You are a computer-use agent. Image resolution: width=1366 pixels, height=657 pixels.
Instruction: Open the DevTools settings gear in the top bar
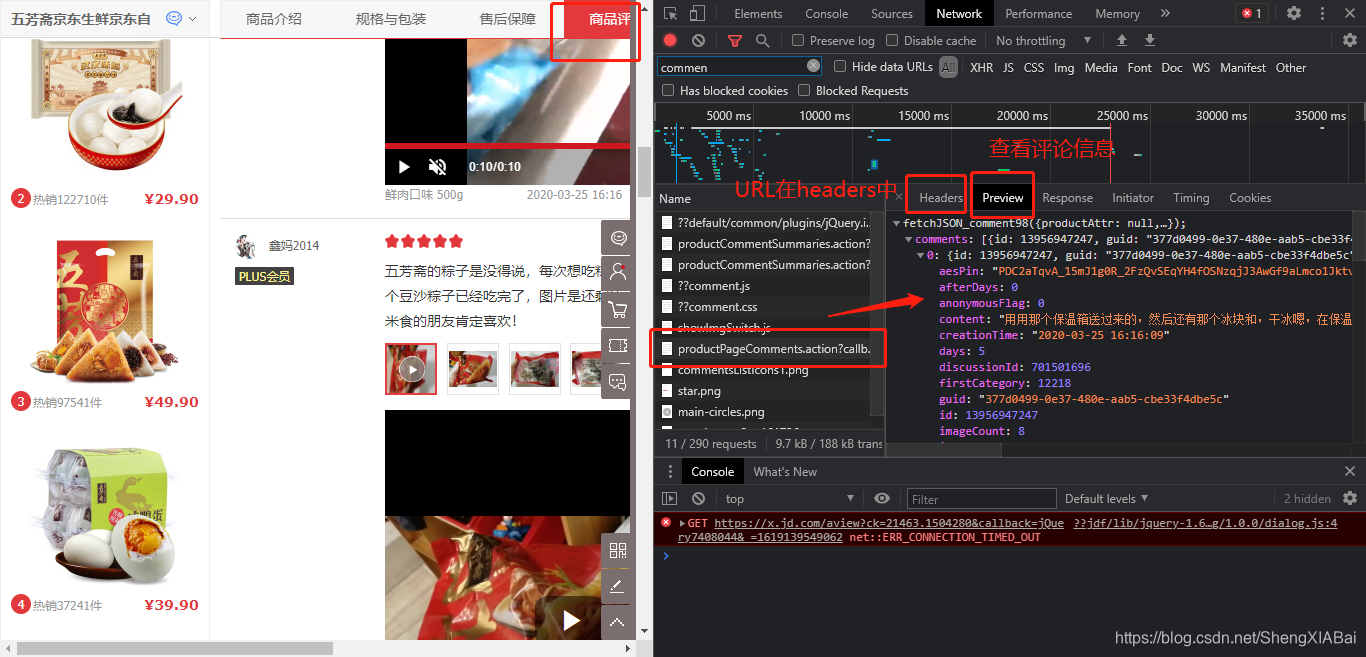point(1294,13)
